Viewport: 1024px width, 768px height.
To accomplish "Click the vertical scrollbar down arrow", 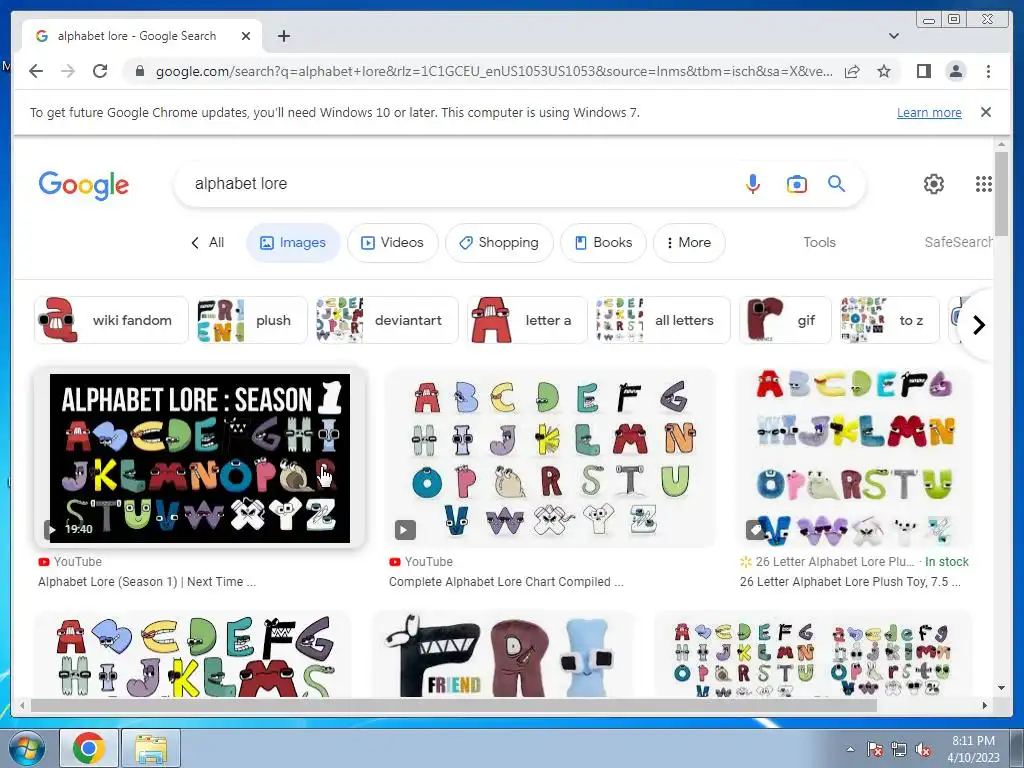I will [1001, 688].
